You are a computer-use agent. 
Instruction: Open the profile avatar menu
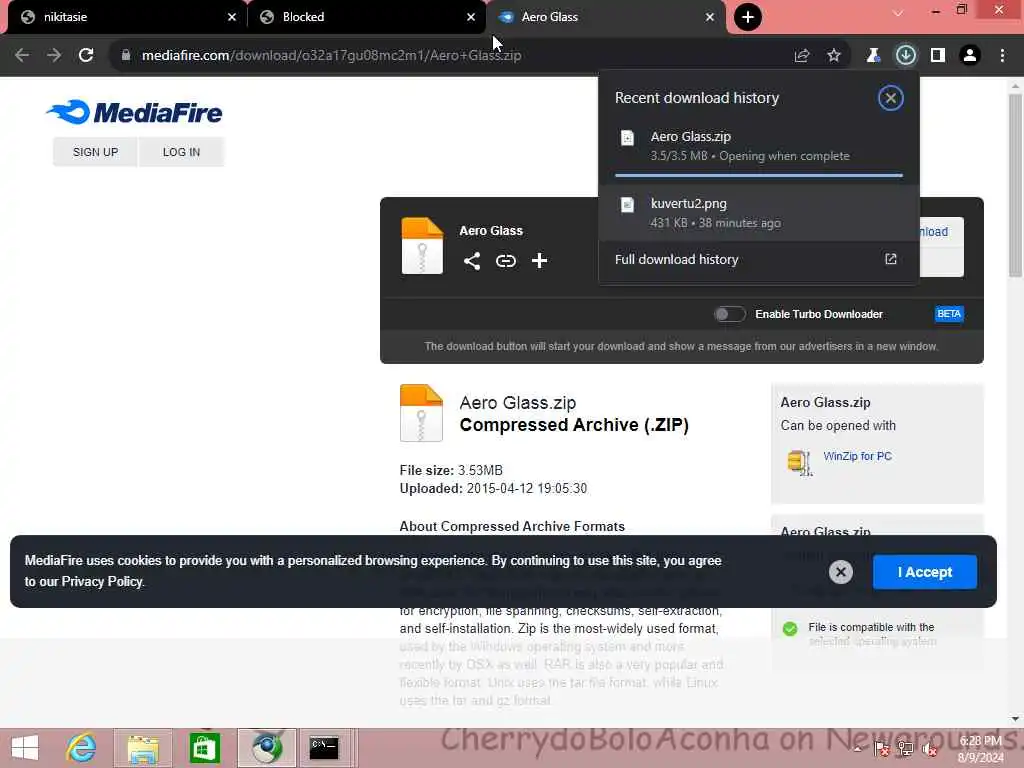point(970,56)
